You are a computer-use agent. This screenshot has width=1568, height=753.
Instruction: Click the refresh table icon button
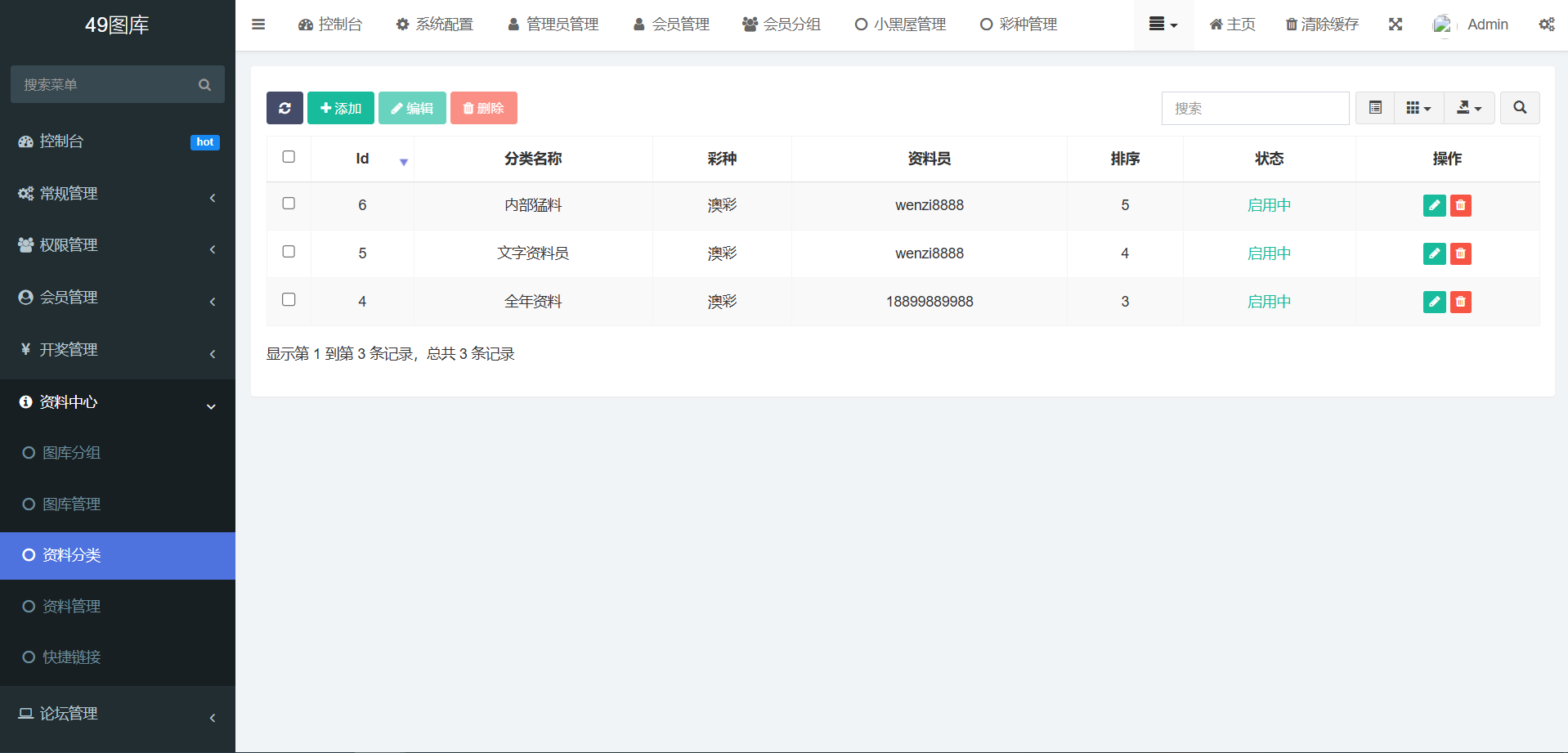coord(284,108)
